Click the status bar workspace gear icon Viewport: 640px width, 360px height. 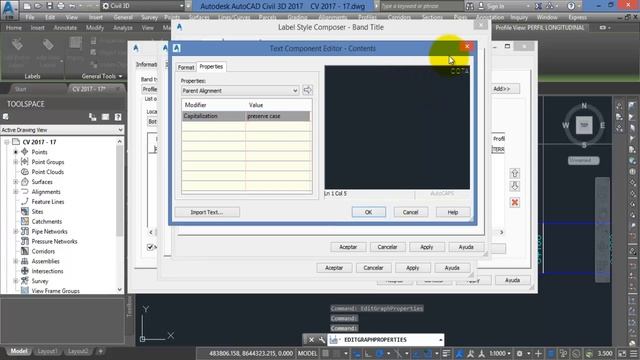(x=520, y=353)
